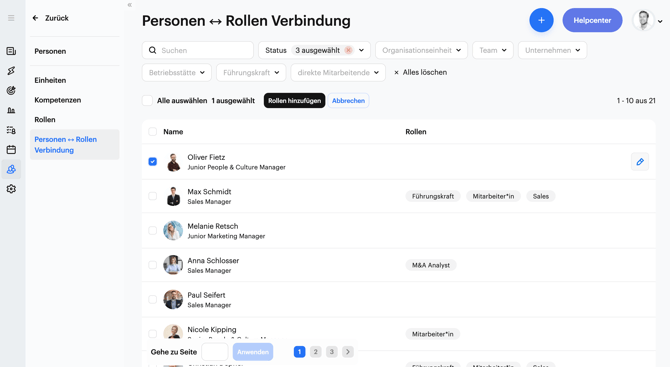This screenshot has width=670, height=367.
Task: Open Rollen in the side menu
Action: (45, 120)
